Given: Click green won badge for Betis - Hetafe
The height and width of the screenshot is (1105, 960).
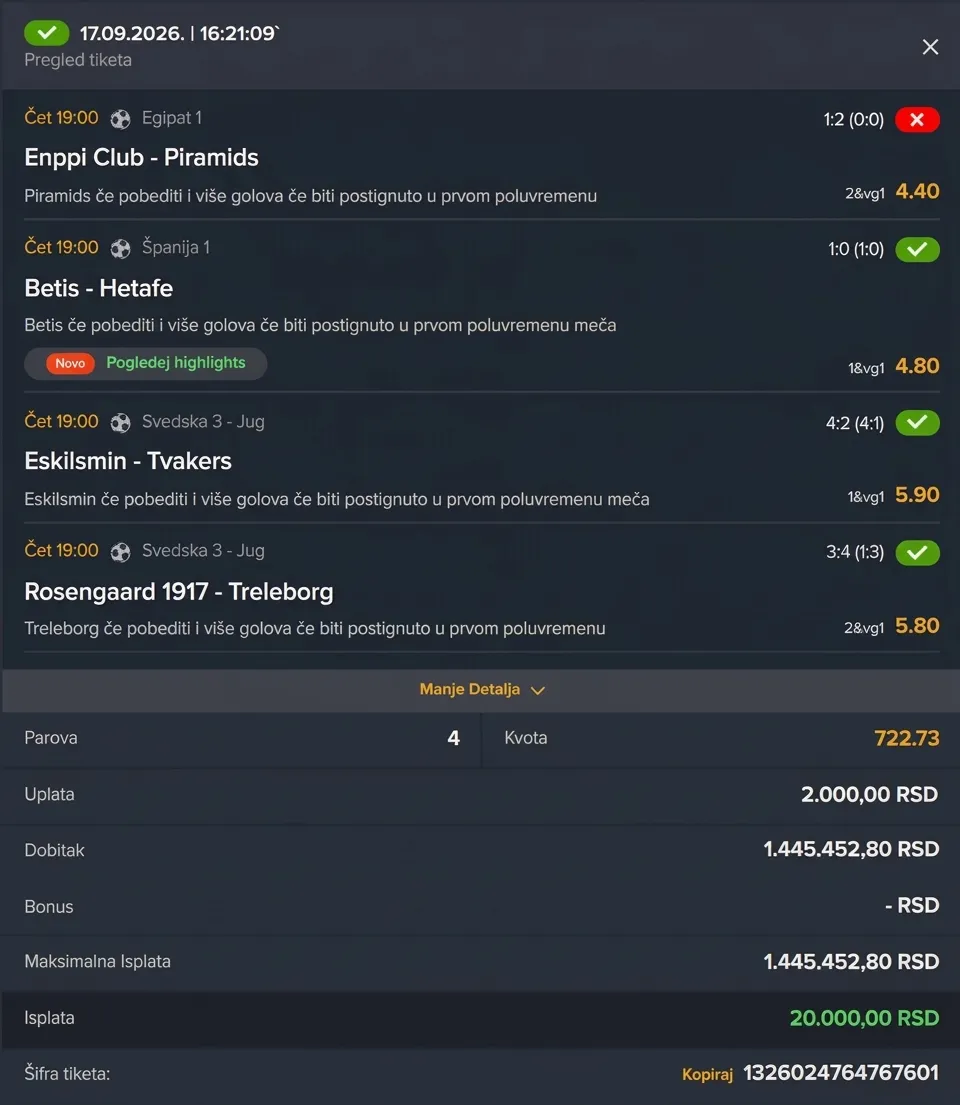Looking at the screenshot, I should (917, 249).
